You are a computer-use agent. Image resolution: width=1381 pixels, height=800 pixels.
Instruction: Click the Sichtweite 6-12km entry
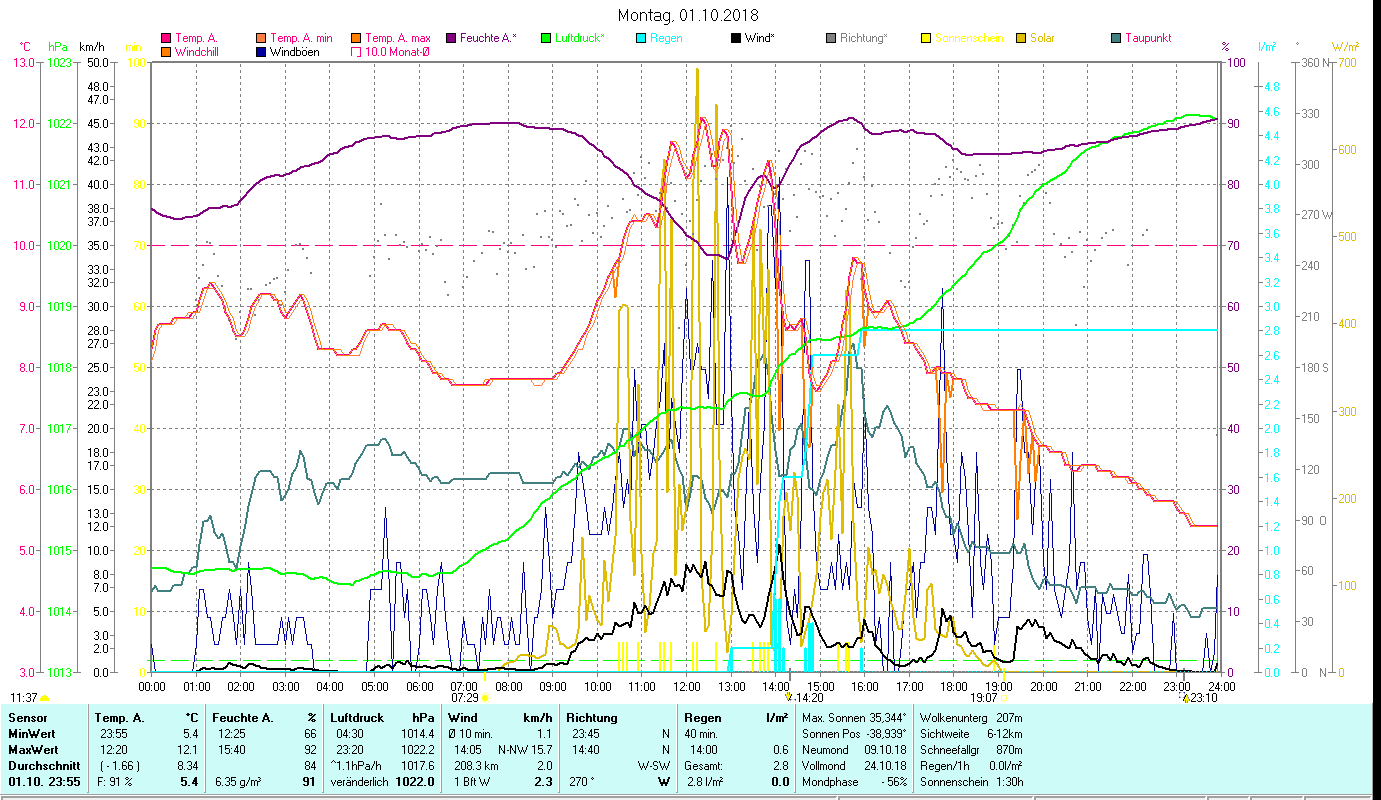coord(972,733)
